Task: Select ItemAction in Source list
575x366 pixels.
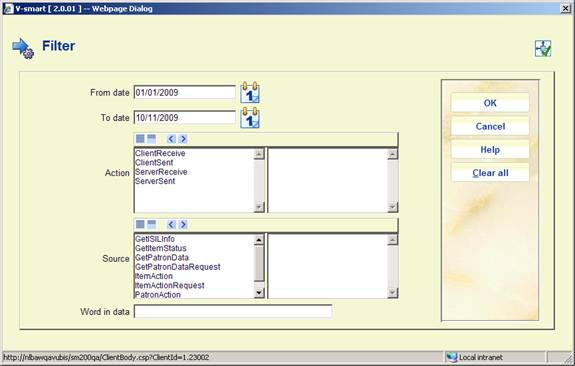Action: tap(154, 276)
